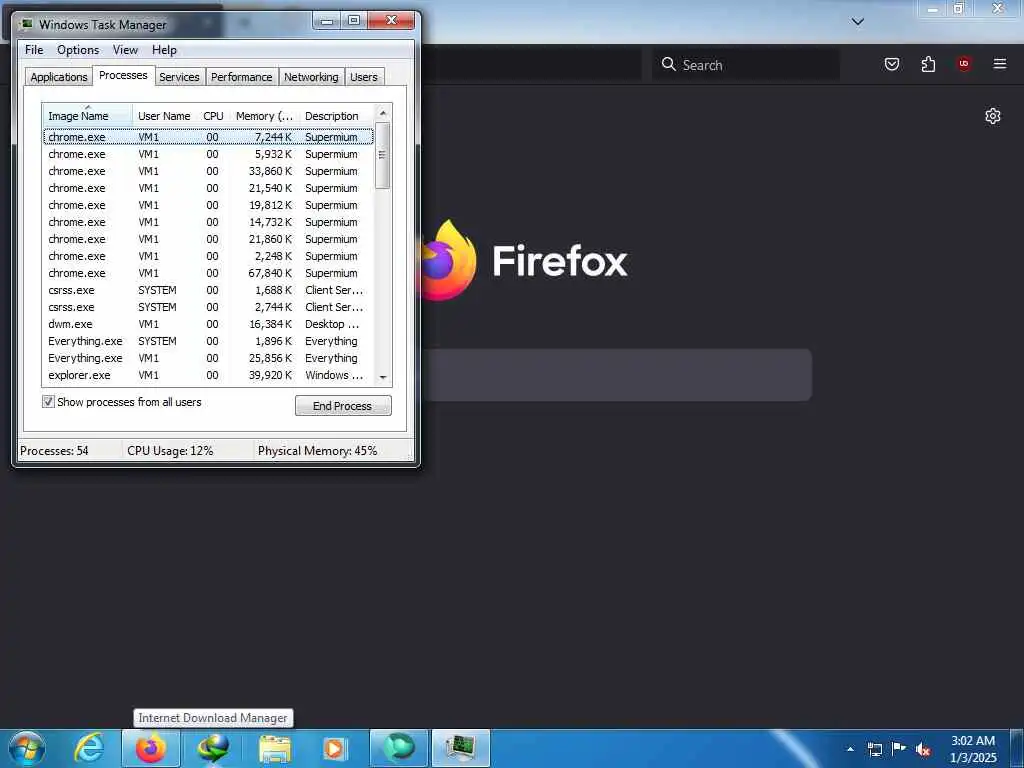Click the process list scroll up arrow

tap(383, 113)
